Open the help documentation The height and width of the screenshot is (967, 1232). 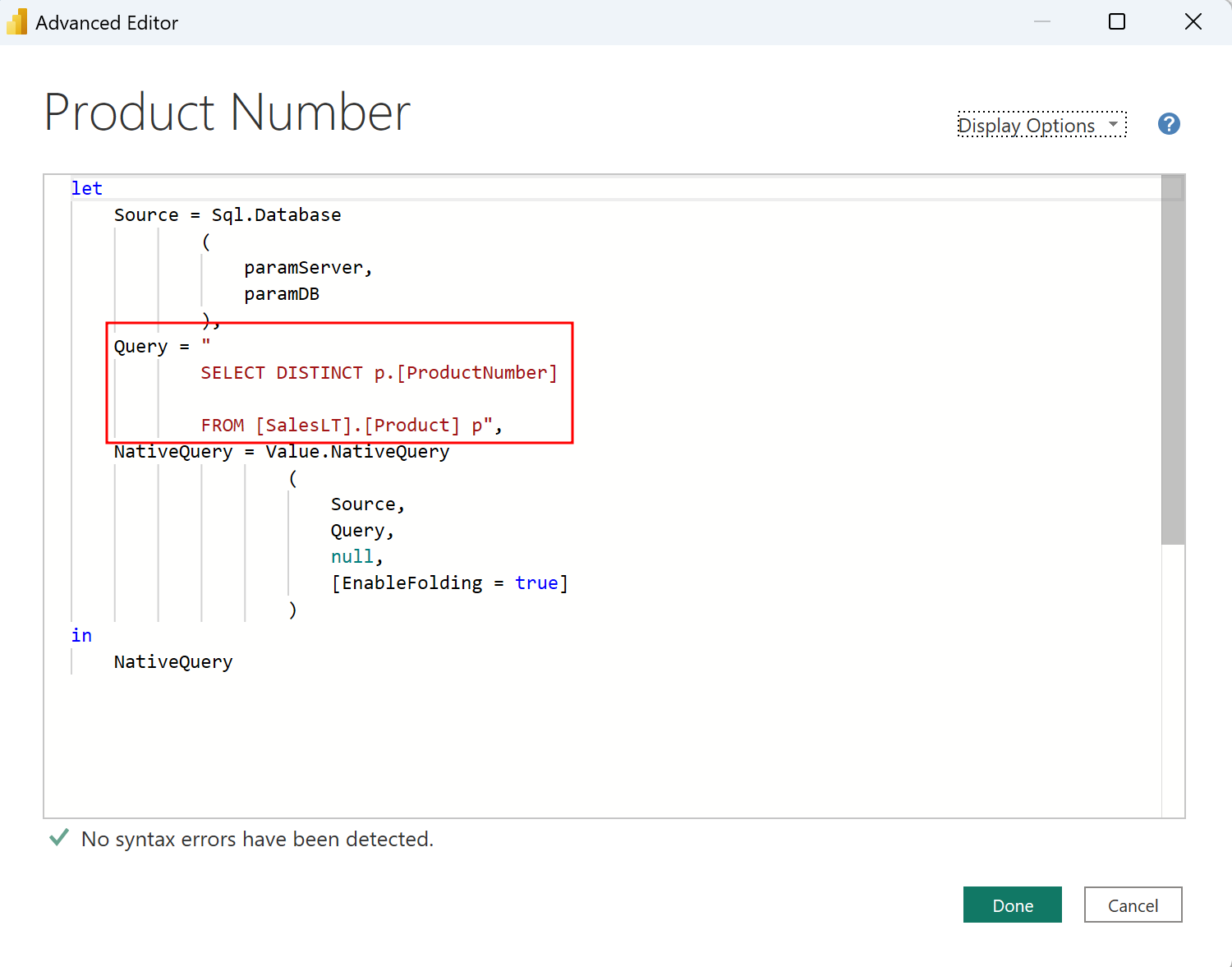point(1169,124)
